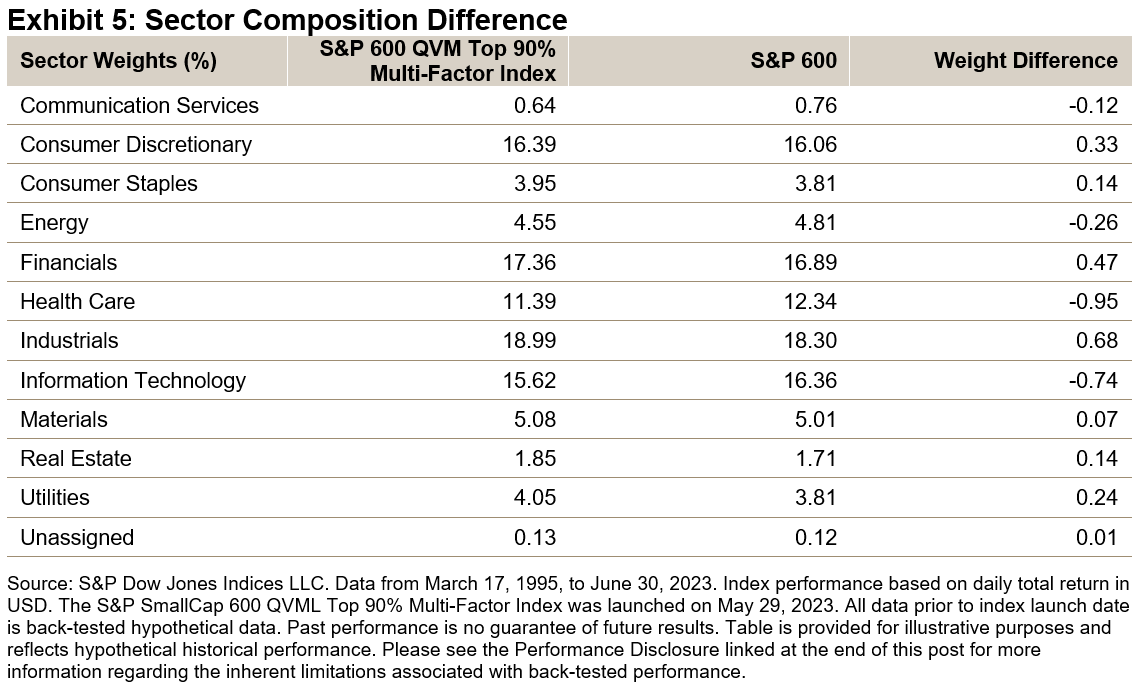Click the Health Care row label
Image resolution: width=1142 pixels, height=686 pixels.
click(77, 302)
